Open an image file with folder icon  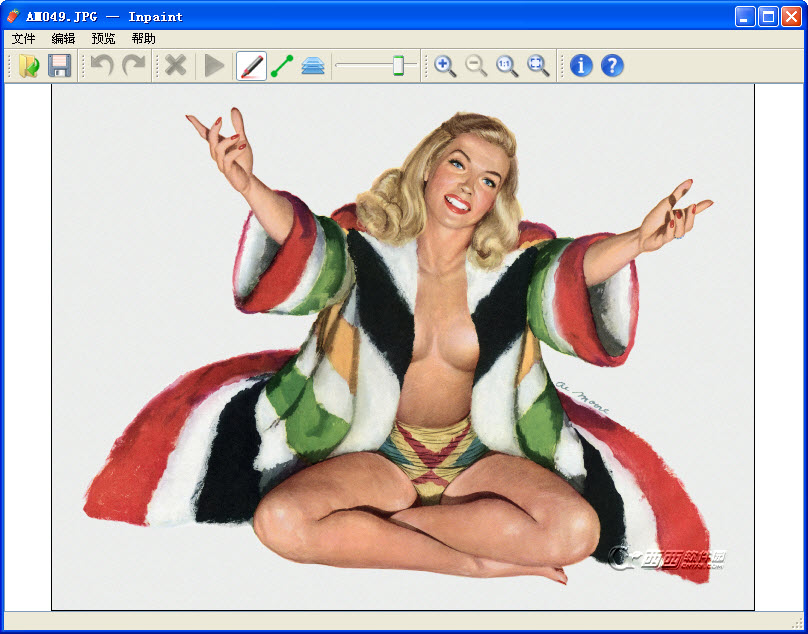[x=29, y=66]
